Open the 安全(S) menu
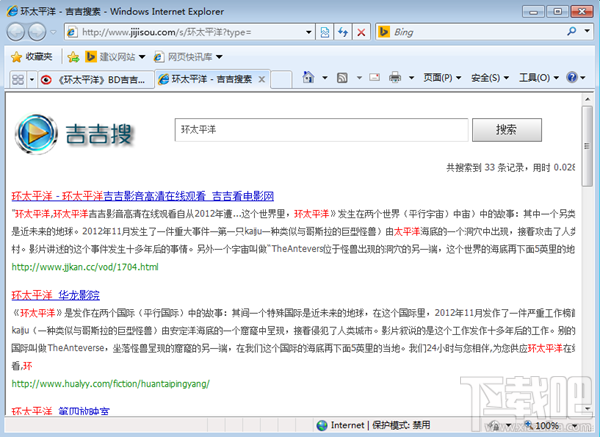The height and width of the screenshot is (437, 600). pos(490,78)
